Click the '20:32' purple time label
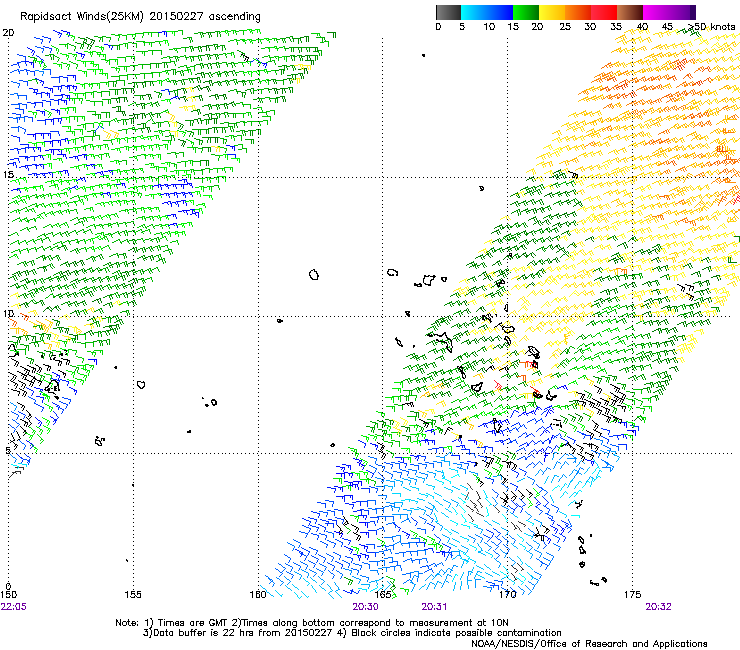 [658, 607]
